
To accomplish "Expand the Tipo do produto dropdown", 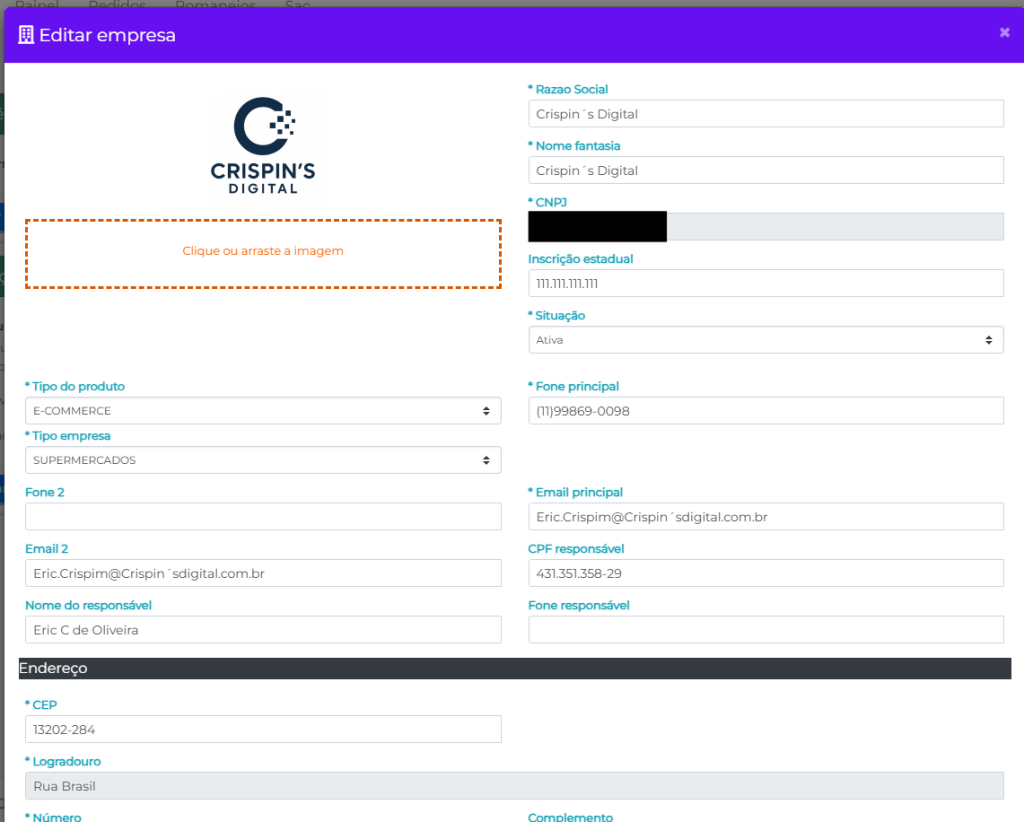I will pos(263,411).
